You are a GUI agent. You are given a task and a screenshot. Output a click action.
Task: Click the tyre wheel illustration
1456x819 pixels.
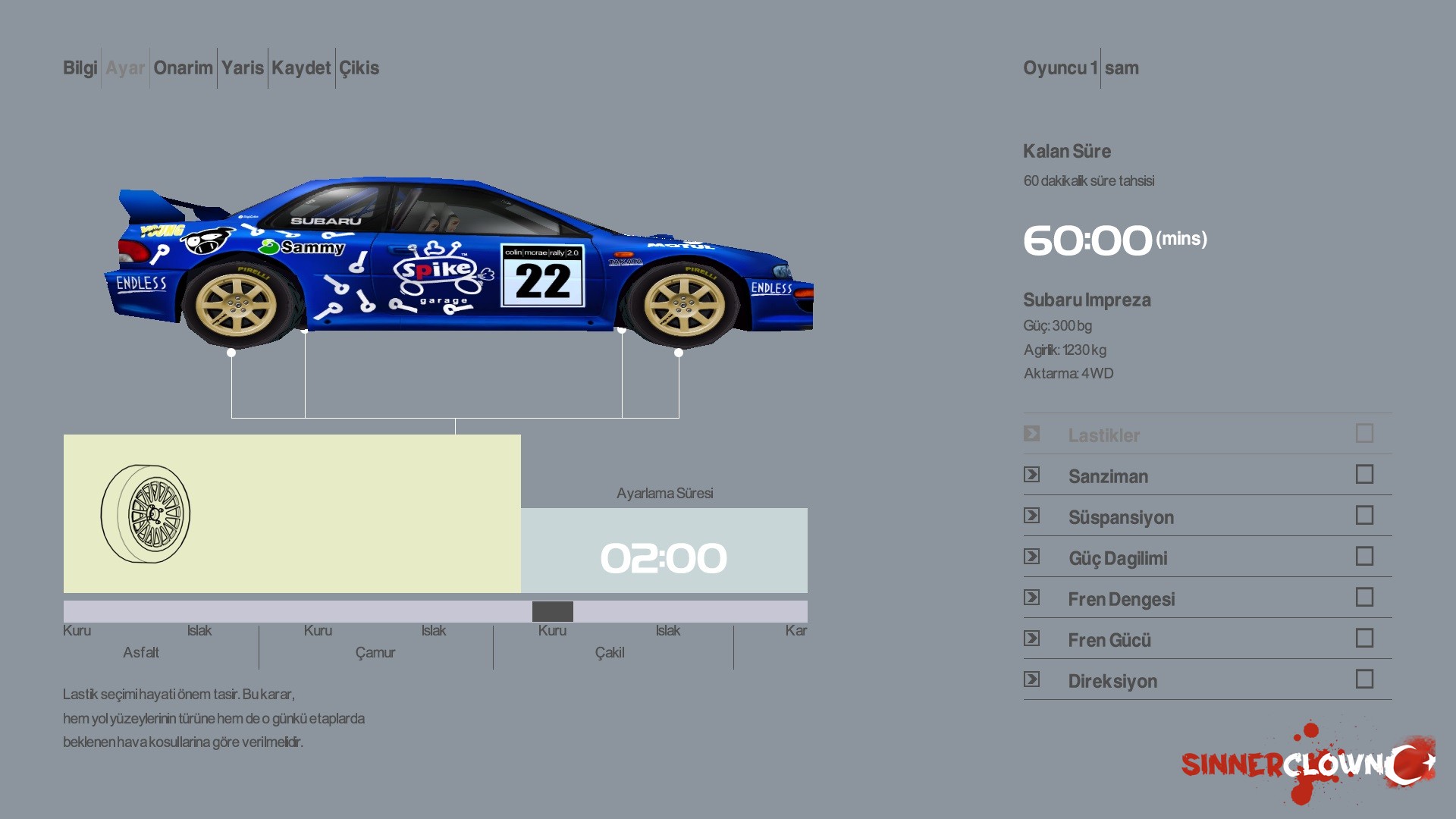[146, 513]
